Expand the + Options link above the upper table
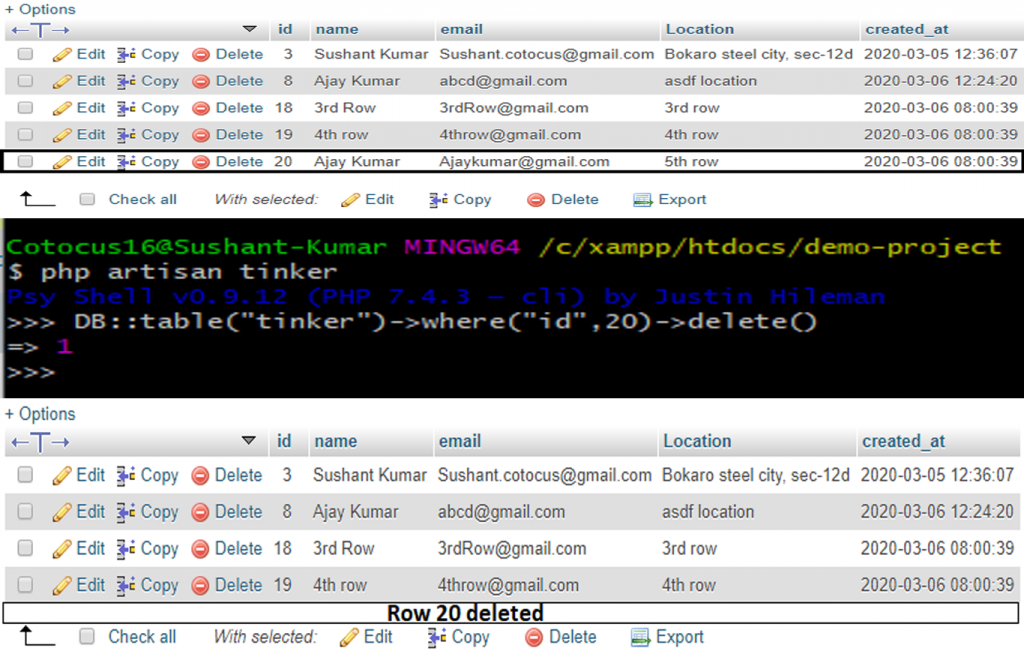Screen dimensions: 1024x651 click(40, 9)
